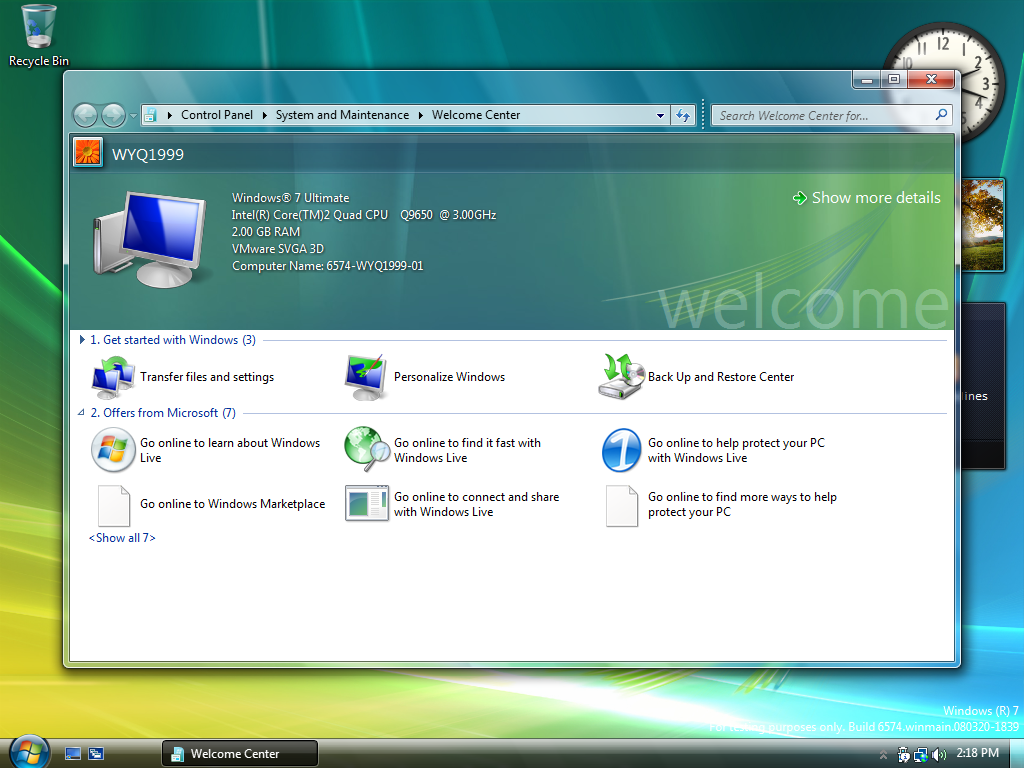This screenshot has height=768, width=1024.
Task: Collapse the Offers from Microsoft section
Action: tap(82, 413)
